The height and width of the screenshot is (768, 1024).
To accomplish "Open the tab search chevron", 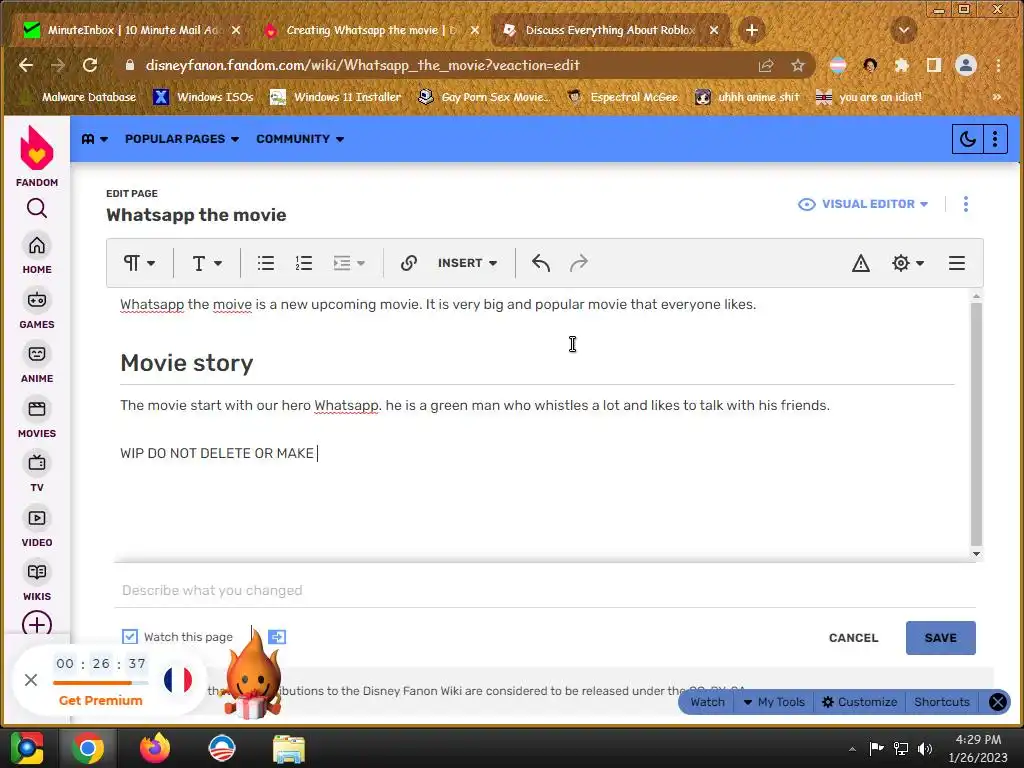I will tap(904, 30).
